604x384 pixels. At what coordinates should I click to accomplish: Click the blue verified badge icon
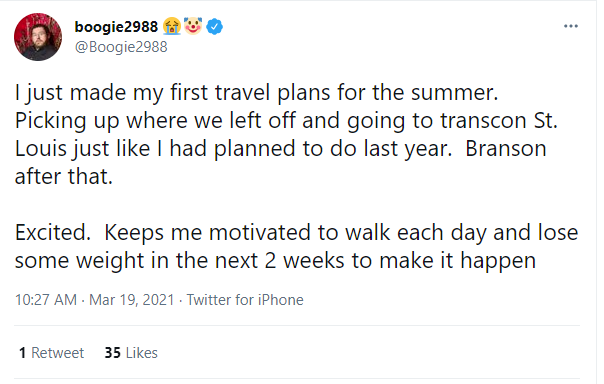click(215, 27)
